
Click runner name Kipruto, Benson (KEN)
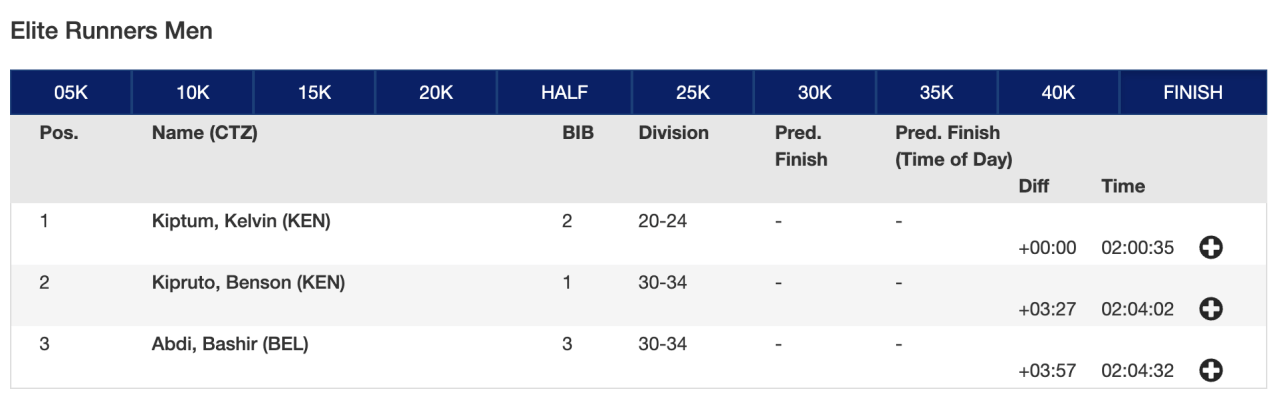[248, 283]
